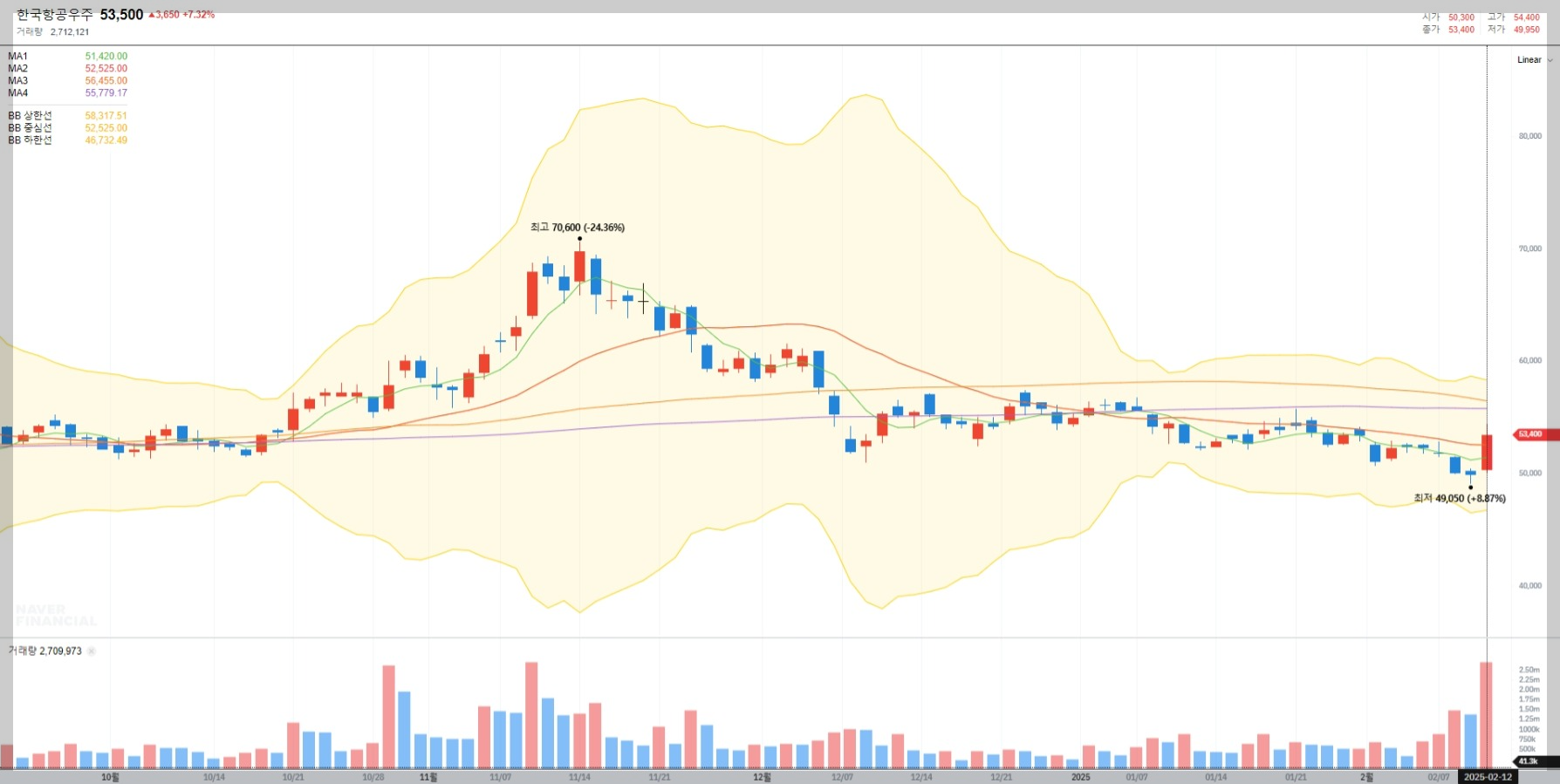This screenshot has width=1560, height=784.
Task: Click the MA4 legend value 55,779.17
Action: [106, 93]
